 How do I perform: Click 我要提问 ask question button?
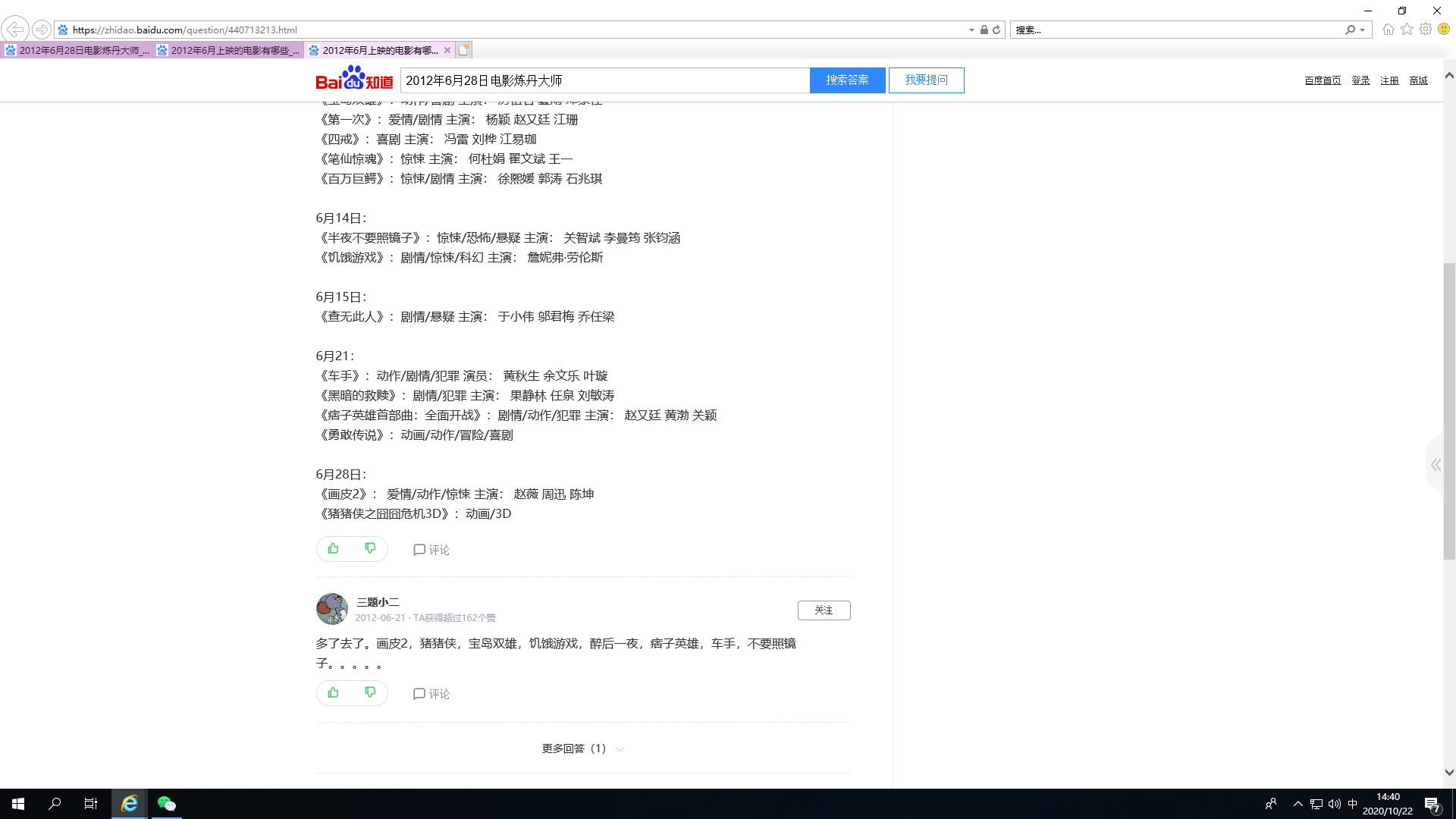[x=926, y=80]
